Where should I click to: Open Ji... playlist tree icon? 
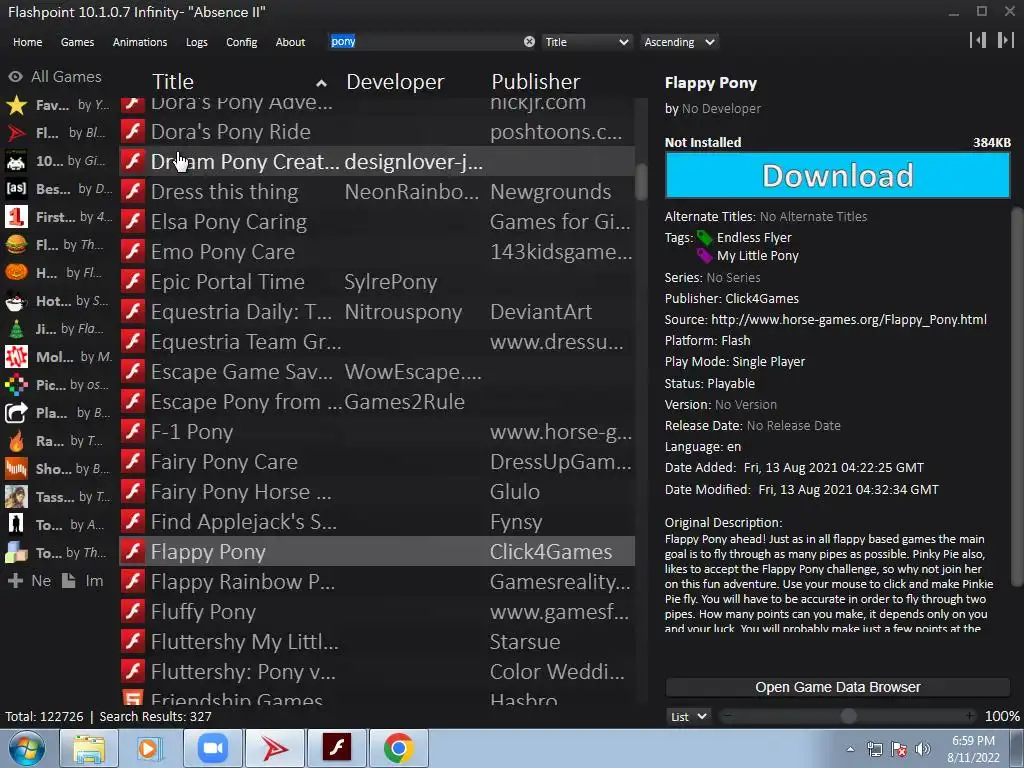pos(16,328)
